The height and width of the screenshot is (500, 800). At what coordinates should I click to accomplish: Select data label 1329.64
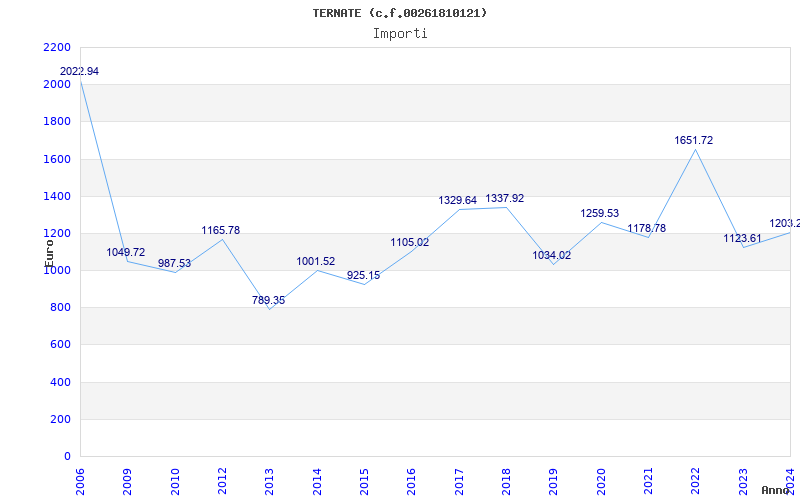(457, 201)
